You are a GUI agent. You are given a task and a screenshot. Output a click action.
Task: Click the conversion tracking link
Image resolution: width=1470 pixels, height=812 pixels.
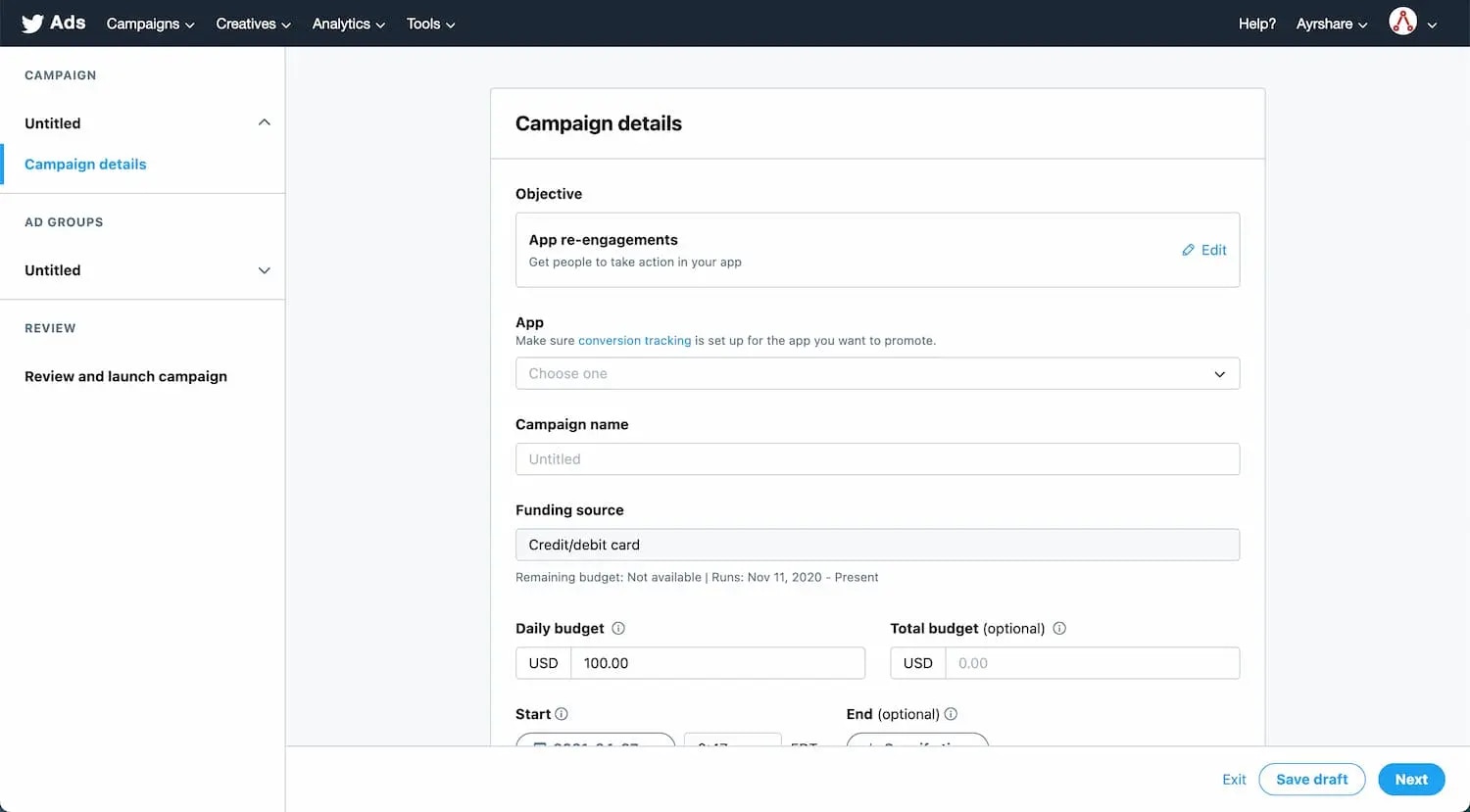(634, 341)
